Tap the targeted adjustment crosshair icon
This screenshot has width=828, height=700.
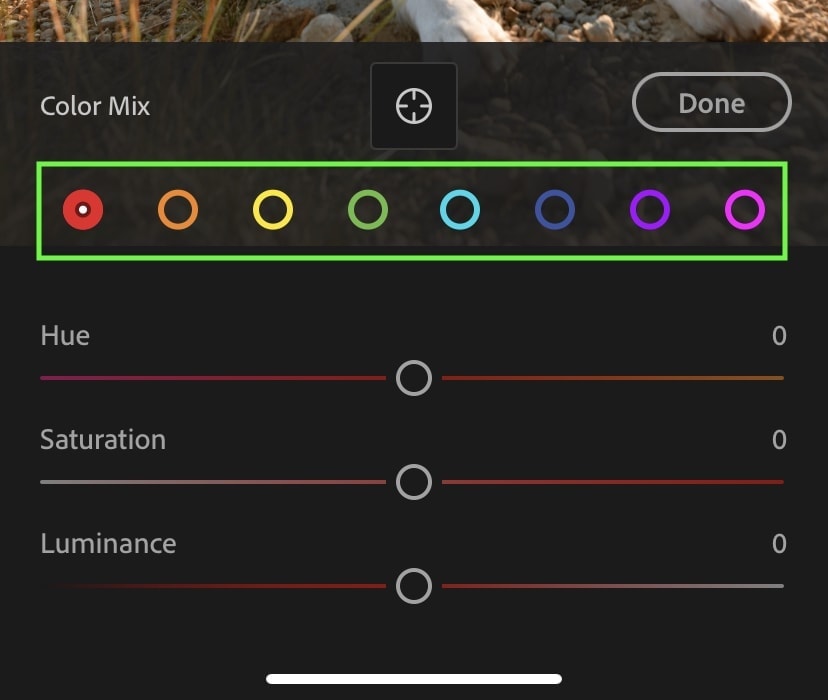point(413,106)
